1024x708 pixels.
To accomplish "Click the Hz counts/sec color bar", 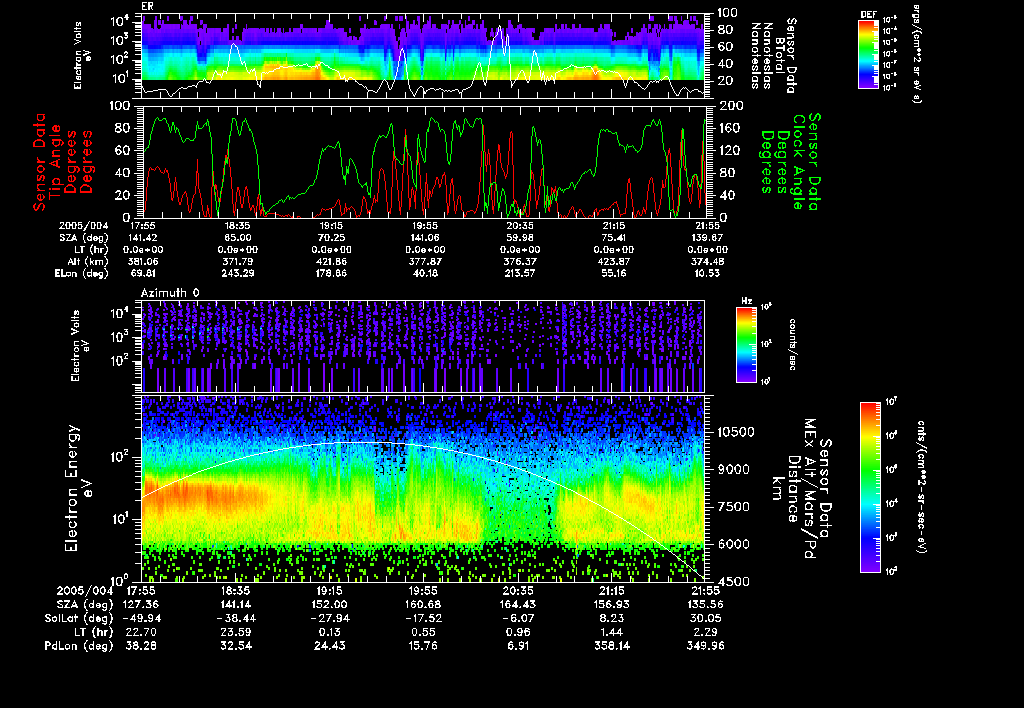I will 746,345.
